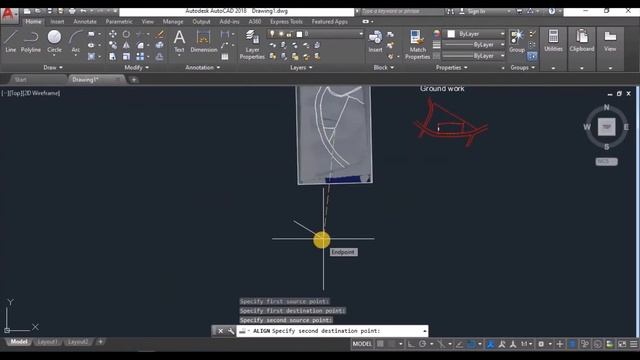This screenshot has width=640, height=360.
Task: Click the white ByLayer color swatch
Action: pos(451,34)
